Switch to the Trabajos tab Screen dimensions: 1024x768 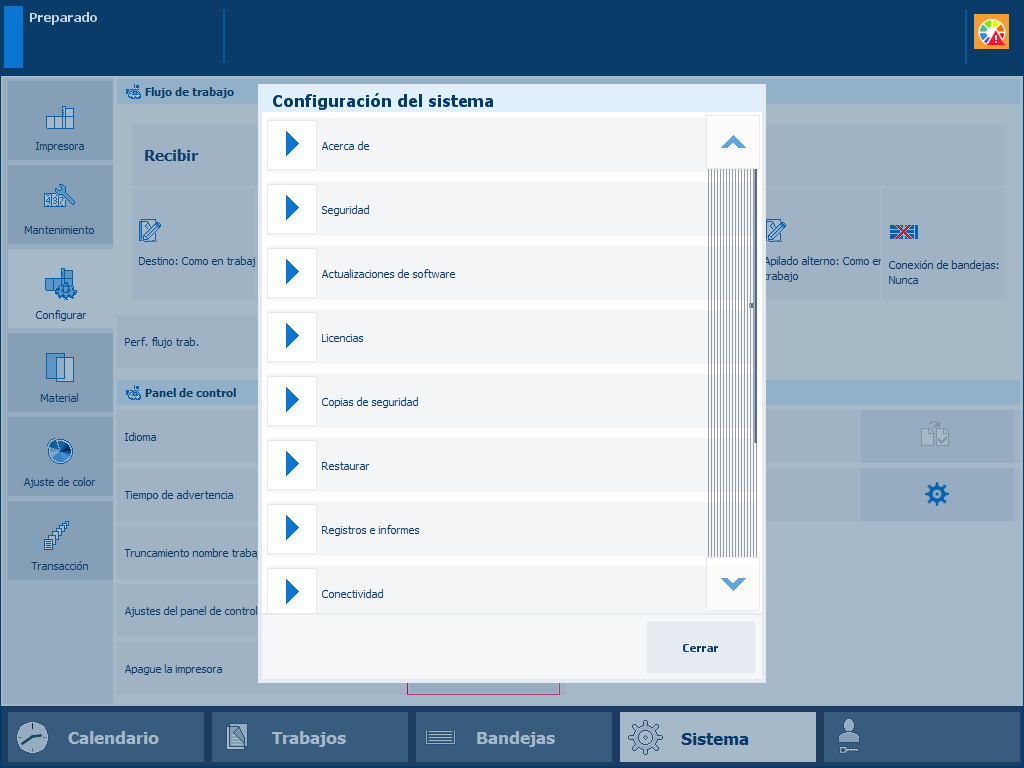point(310,737)
